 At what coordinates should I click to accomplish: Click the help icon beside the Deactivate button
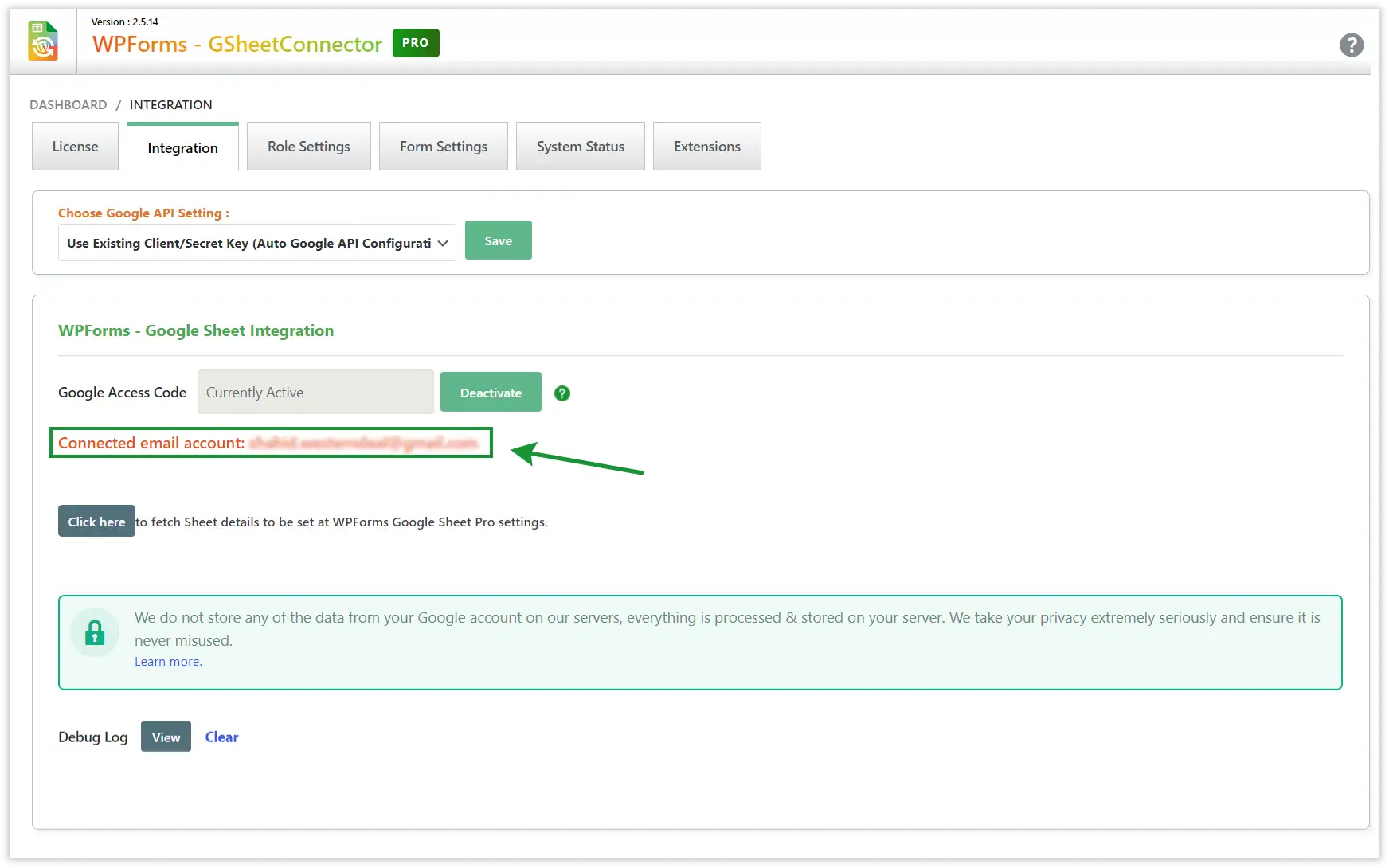(562, 393)
